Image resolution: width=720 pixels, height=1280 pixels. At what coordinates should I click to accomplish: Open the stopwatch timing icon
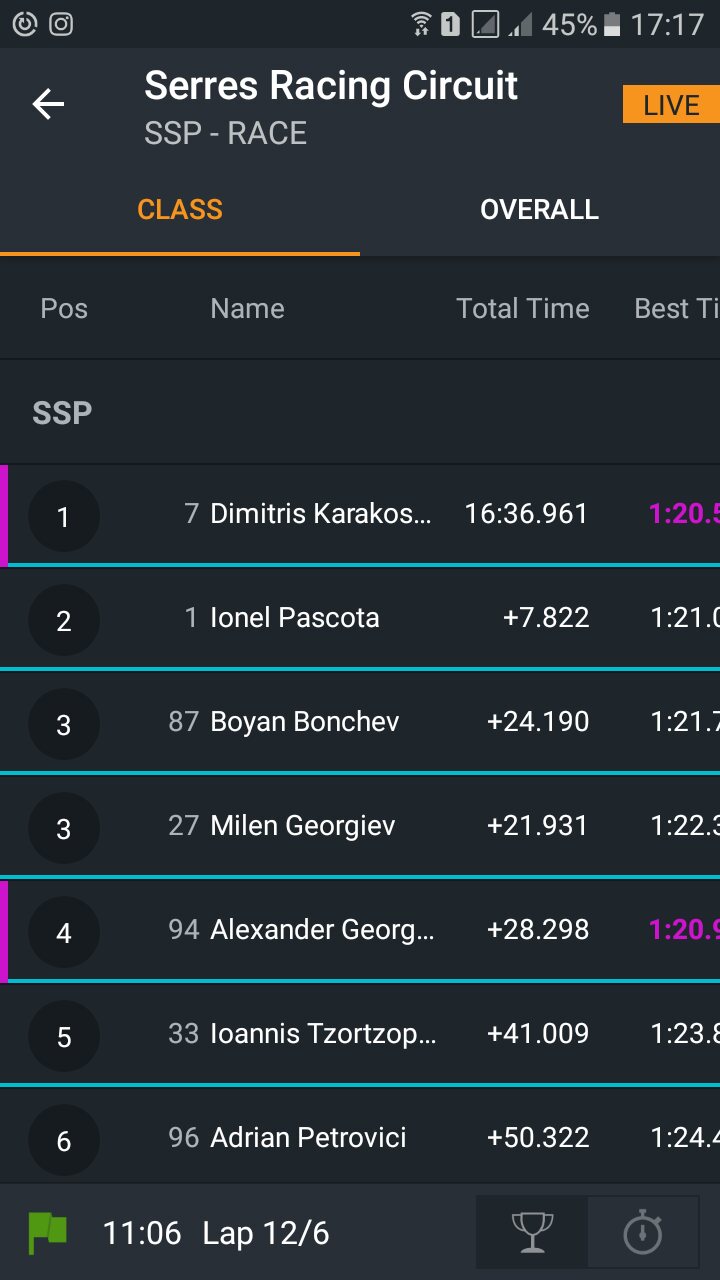(642, 1232)
